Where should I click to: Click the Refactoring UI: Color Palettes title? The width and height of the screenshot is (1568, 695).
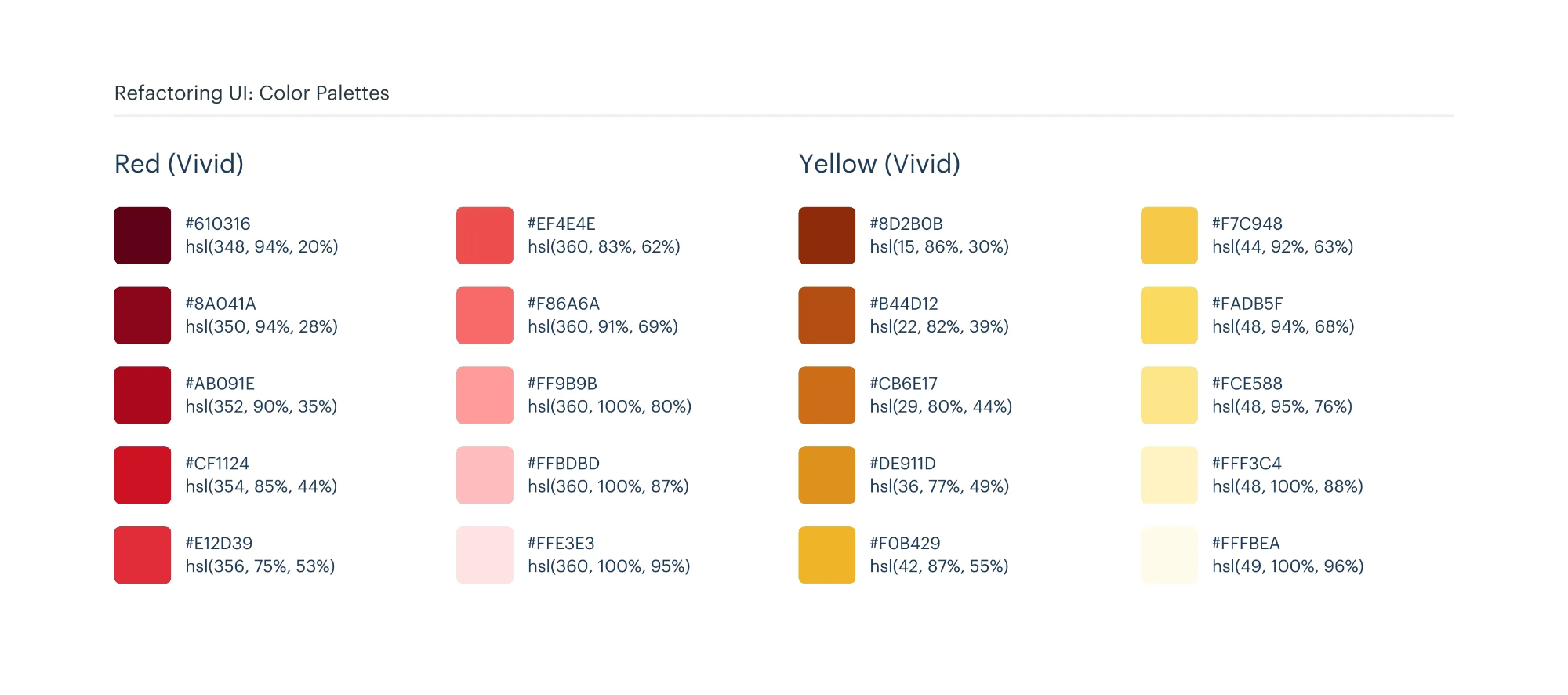[x=252, y=93]
